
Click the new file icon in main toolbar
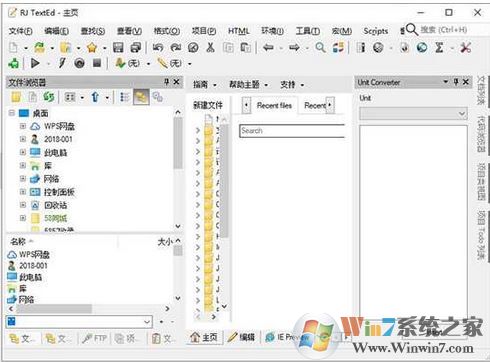click(x=14, y=47)
